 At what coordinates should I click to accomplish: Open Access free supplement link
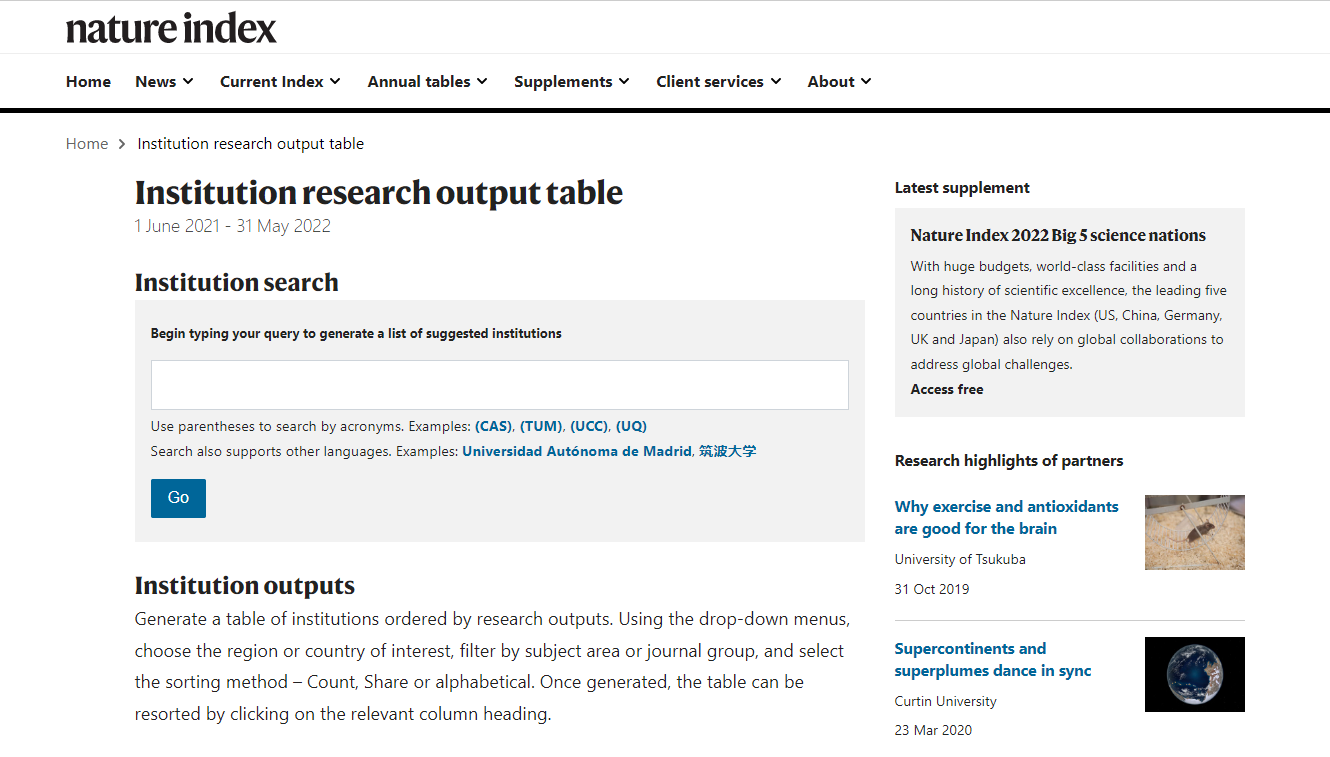click(x=946, y=390)
